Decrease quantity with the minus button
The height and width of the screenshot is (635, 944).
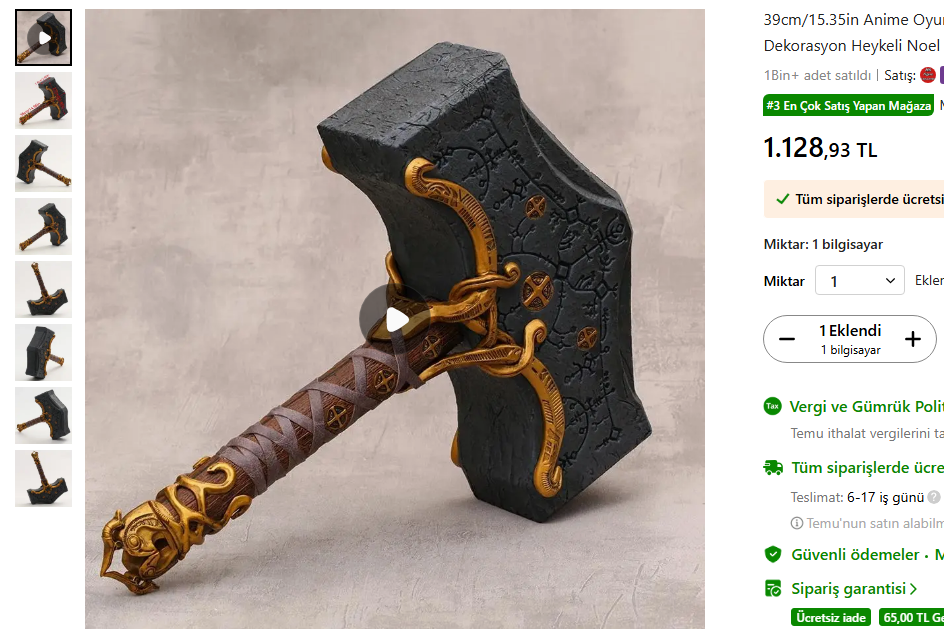(786, 339)
